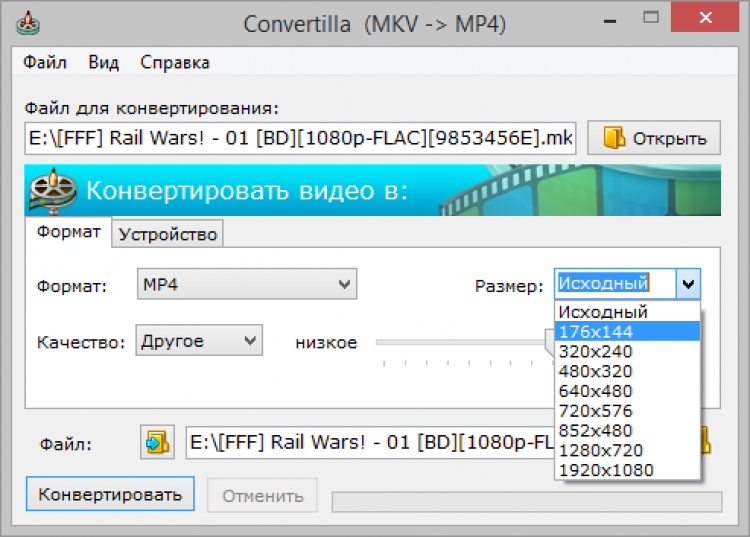This screenshot has width=750, height=537.
Task: Click the Конвертировать видео в banner
Action: coord(373,190)
